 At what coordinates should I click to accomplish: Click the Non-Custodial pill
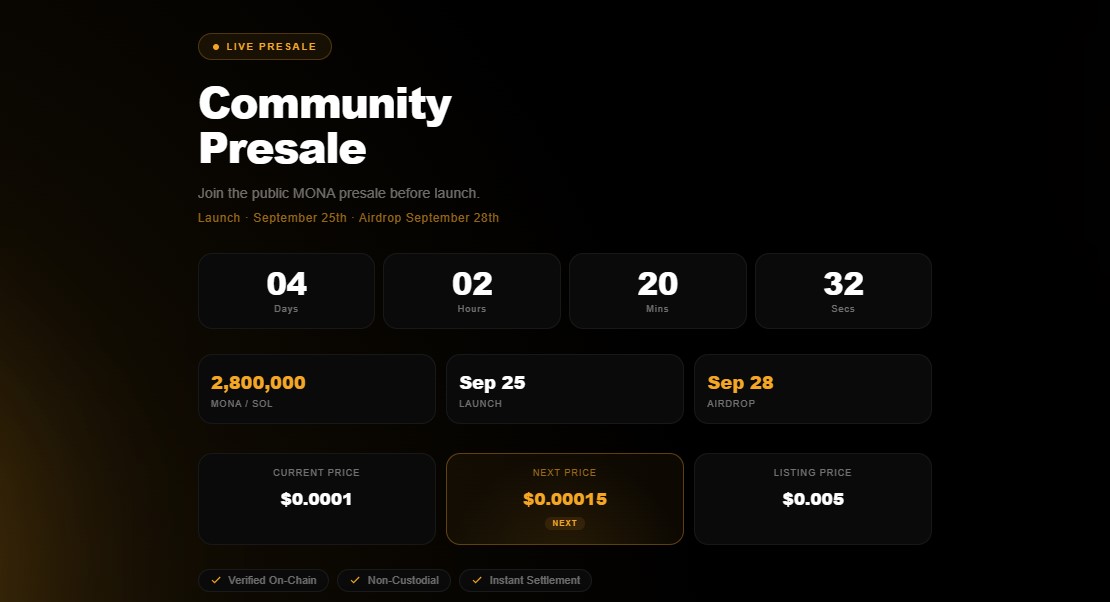pos(394,580)
